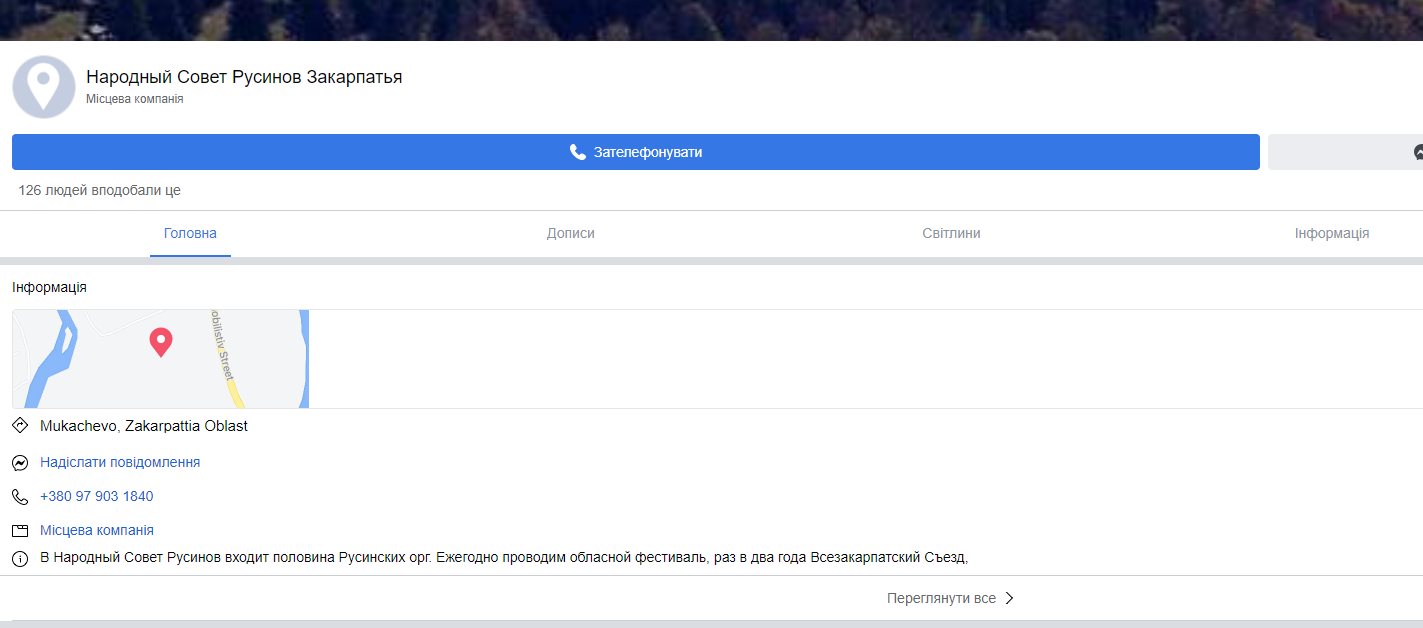Select the Головна tab
Image resolution: width=1423 pixels, height=628 pixels.
[x=190, y=233]
